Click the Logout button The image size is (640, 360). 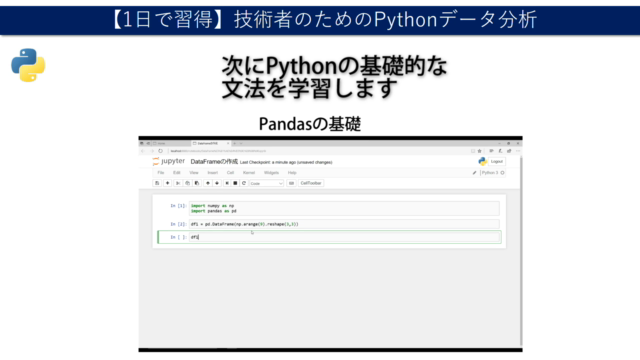point(497,162)
